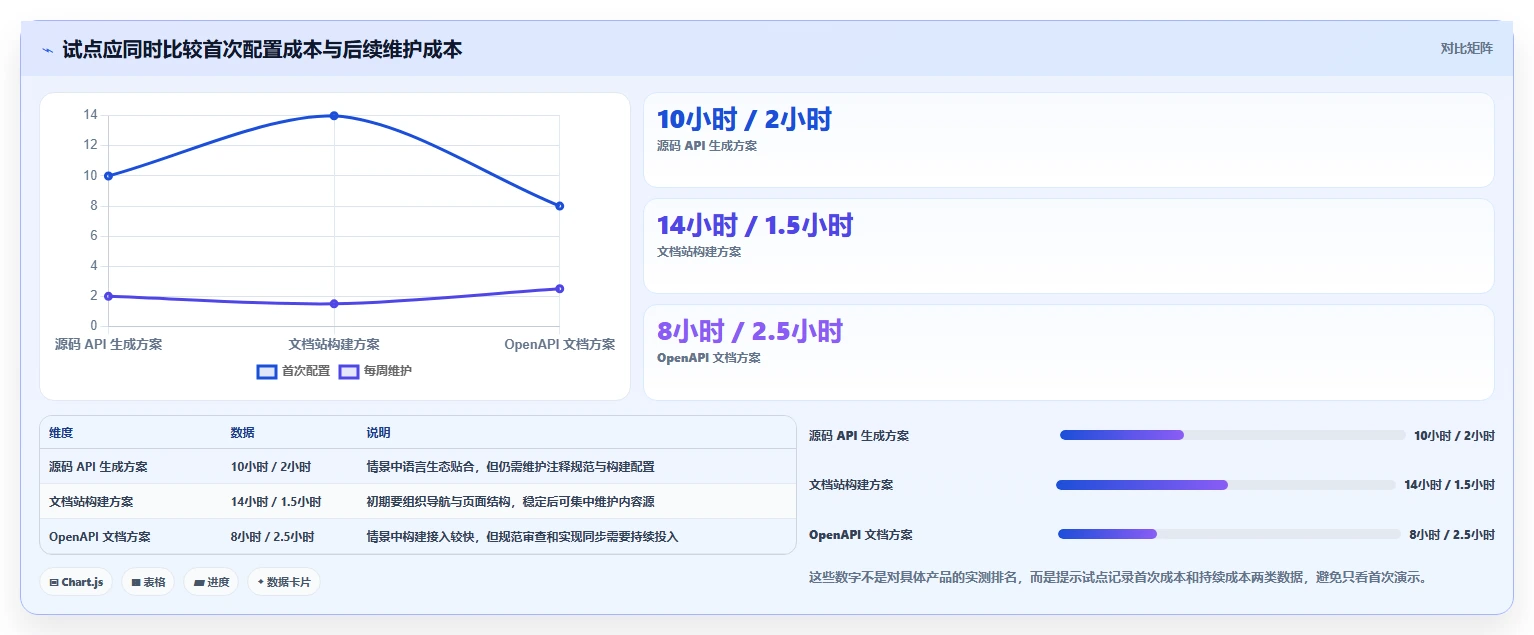Screen dimensions: 1534x635
Task: Click the OpenAPI 文档方案 progress bar
Action: tap(1229, 534)
